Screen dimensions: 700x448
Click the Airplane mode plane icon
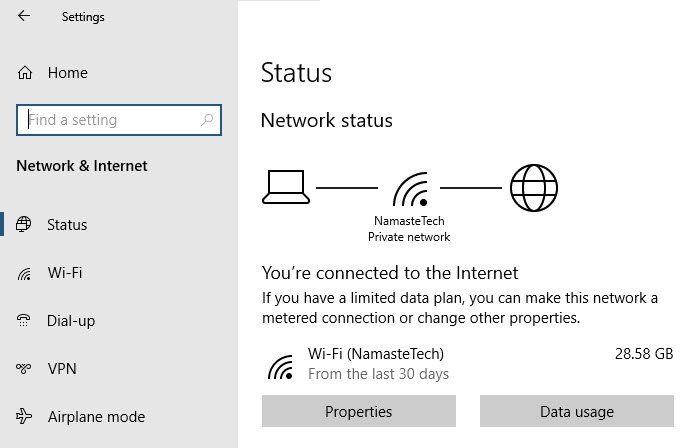click(x=24, y=416)
